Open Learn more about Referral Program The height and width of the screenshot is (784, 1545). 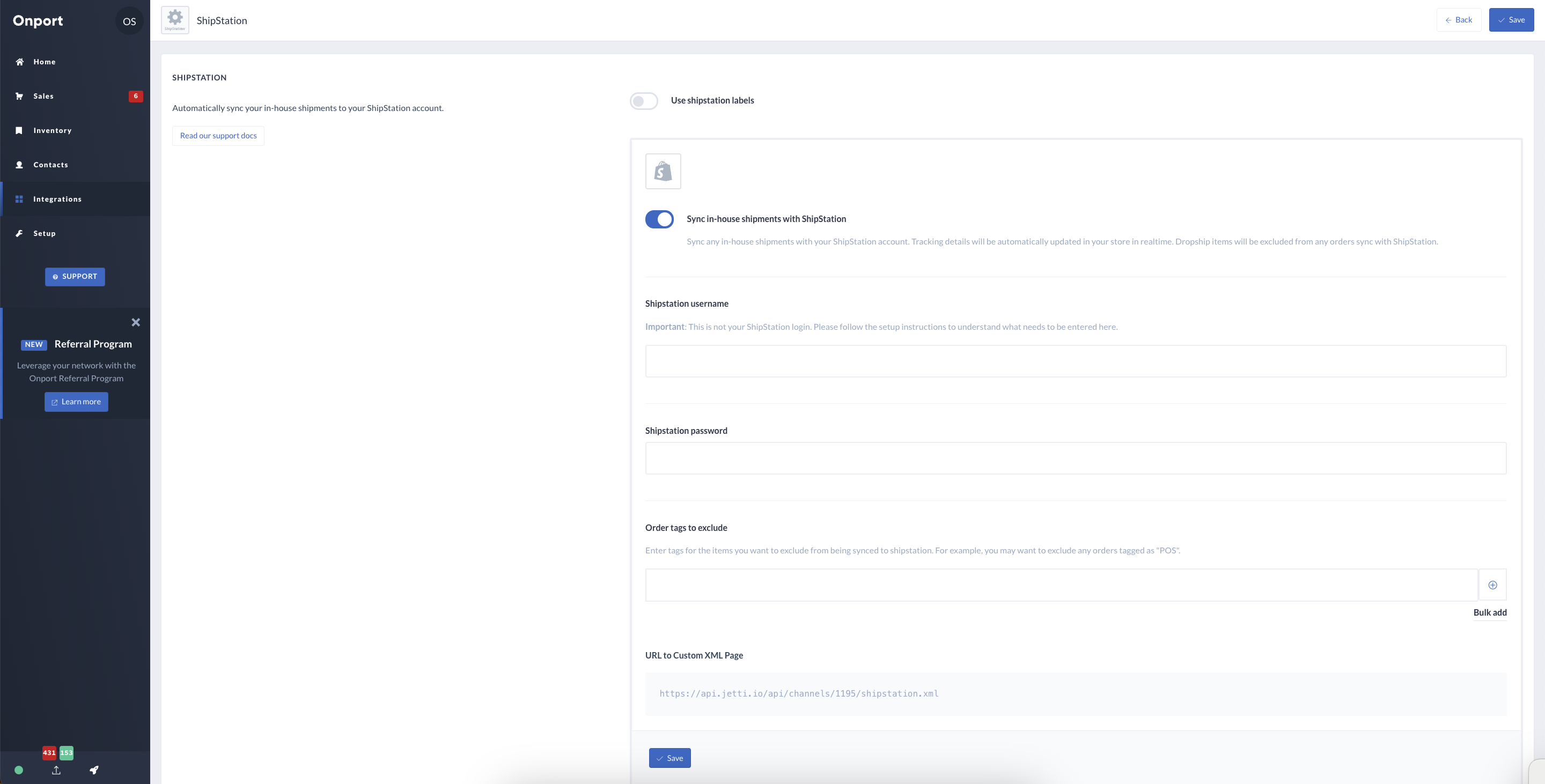pos(76,402)
